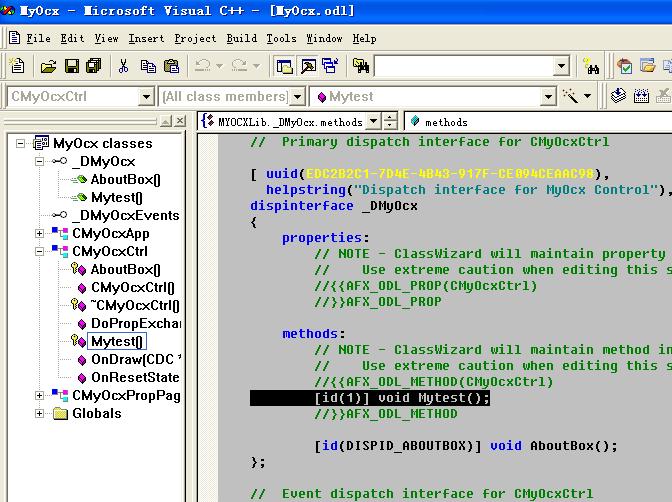
Task: Open the Edit menu
Action: pyautogui.click(x=72, y=38)
